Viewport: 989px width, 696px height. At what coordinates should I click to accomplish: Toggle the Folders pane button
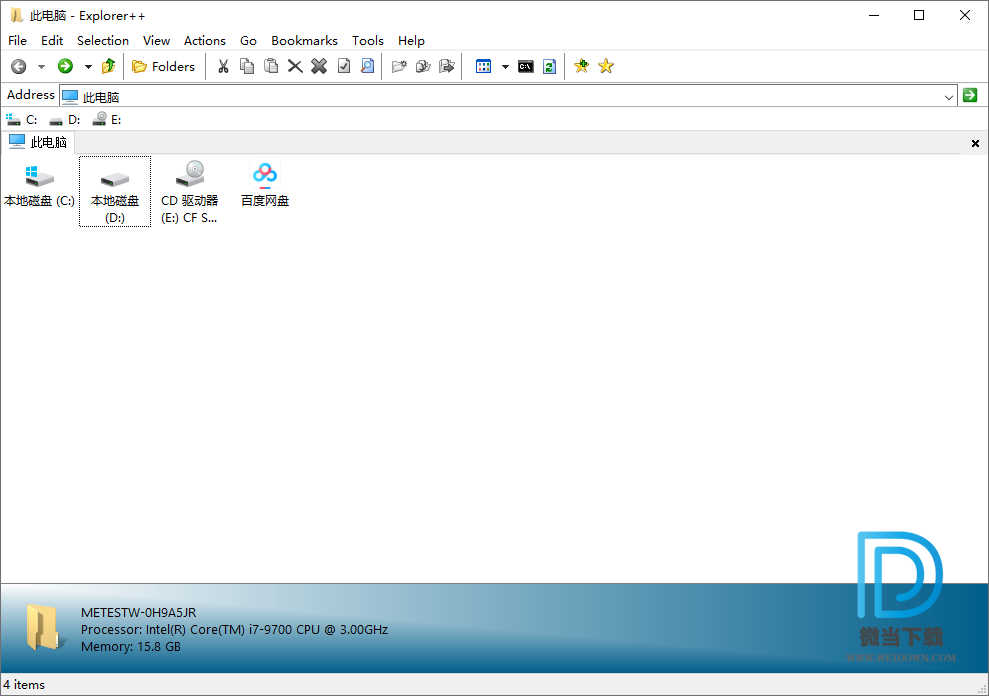pyautogui.click(x=163, y=67)
